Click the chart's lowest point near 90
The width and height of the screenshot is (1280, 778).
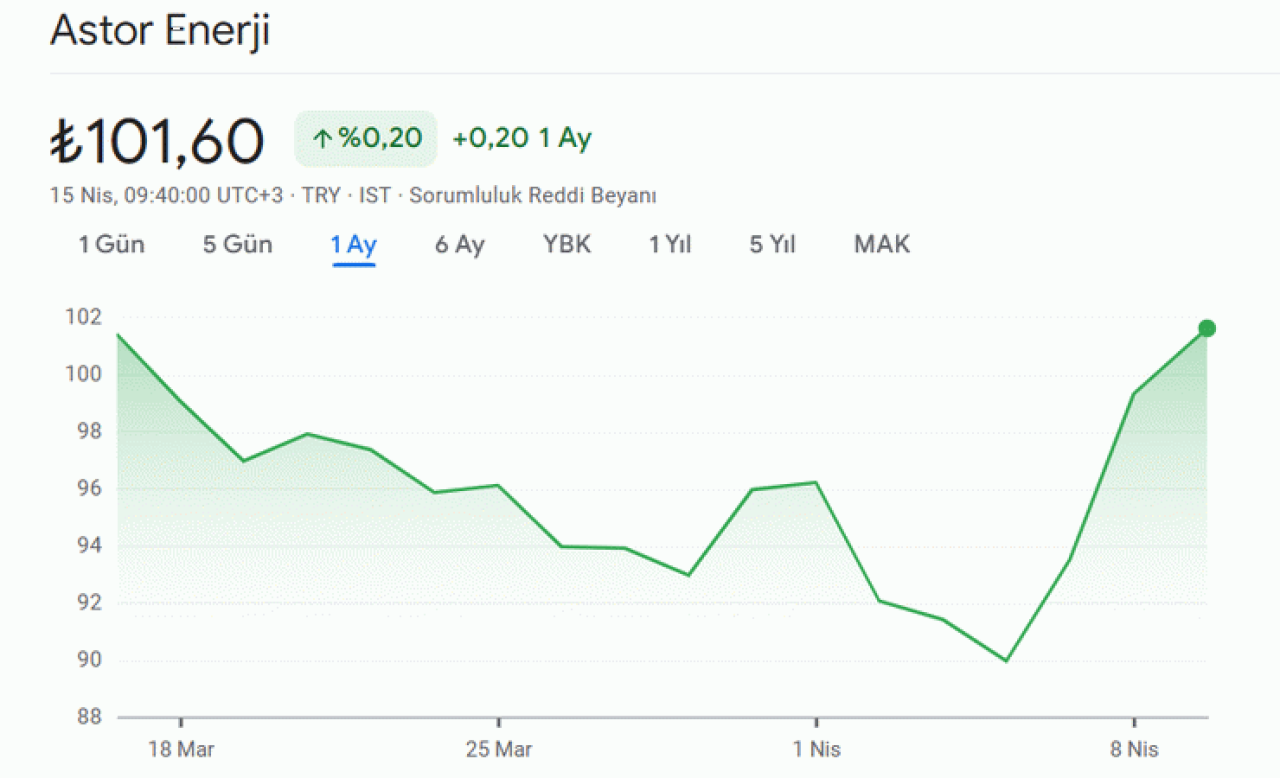(x=1006, y=661)
